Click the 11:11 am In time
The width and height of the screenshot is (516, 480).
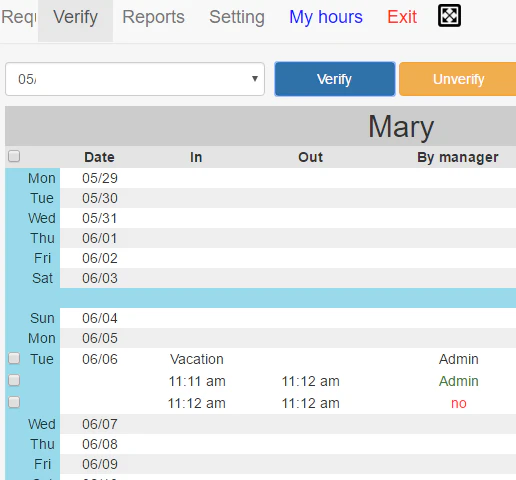[x=197, y=381]
